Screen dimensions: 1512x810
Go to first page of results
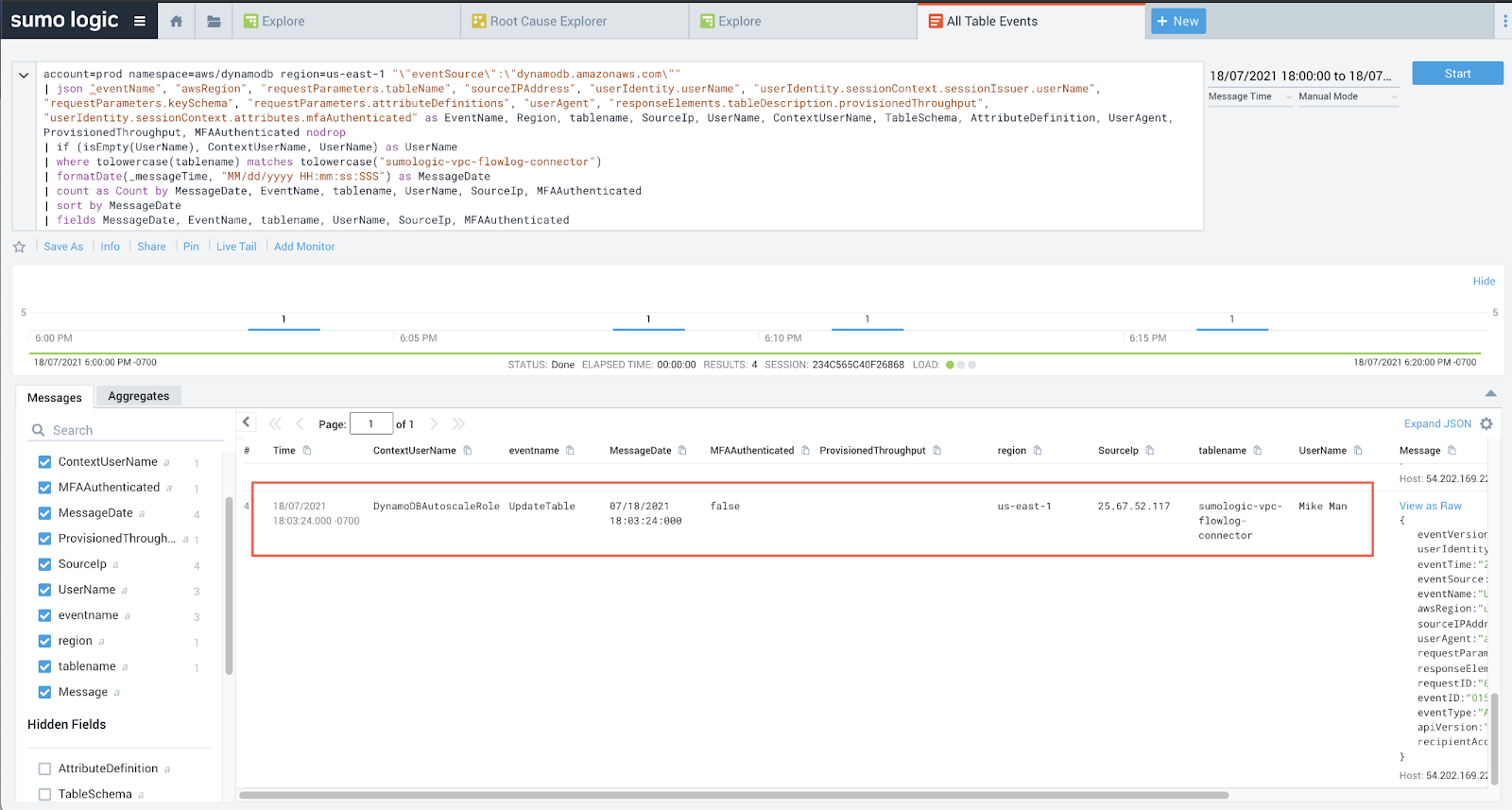(x=275, y=423)
